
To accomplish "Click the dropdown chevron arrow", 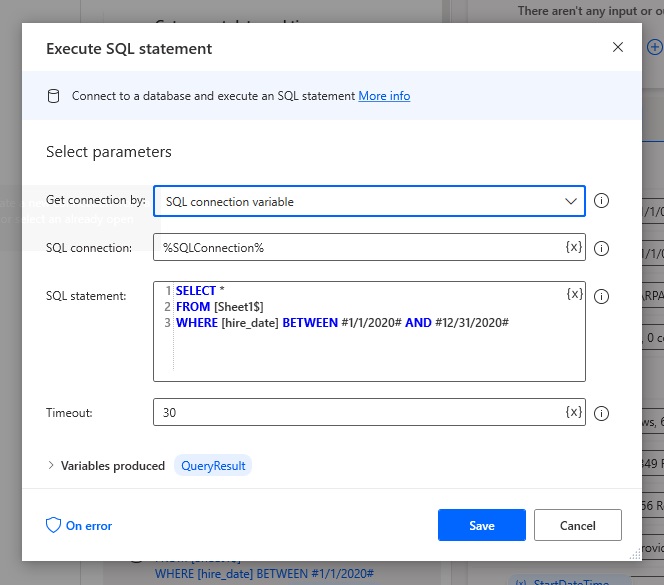I will coord(571,201).
